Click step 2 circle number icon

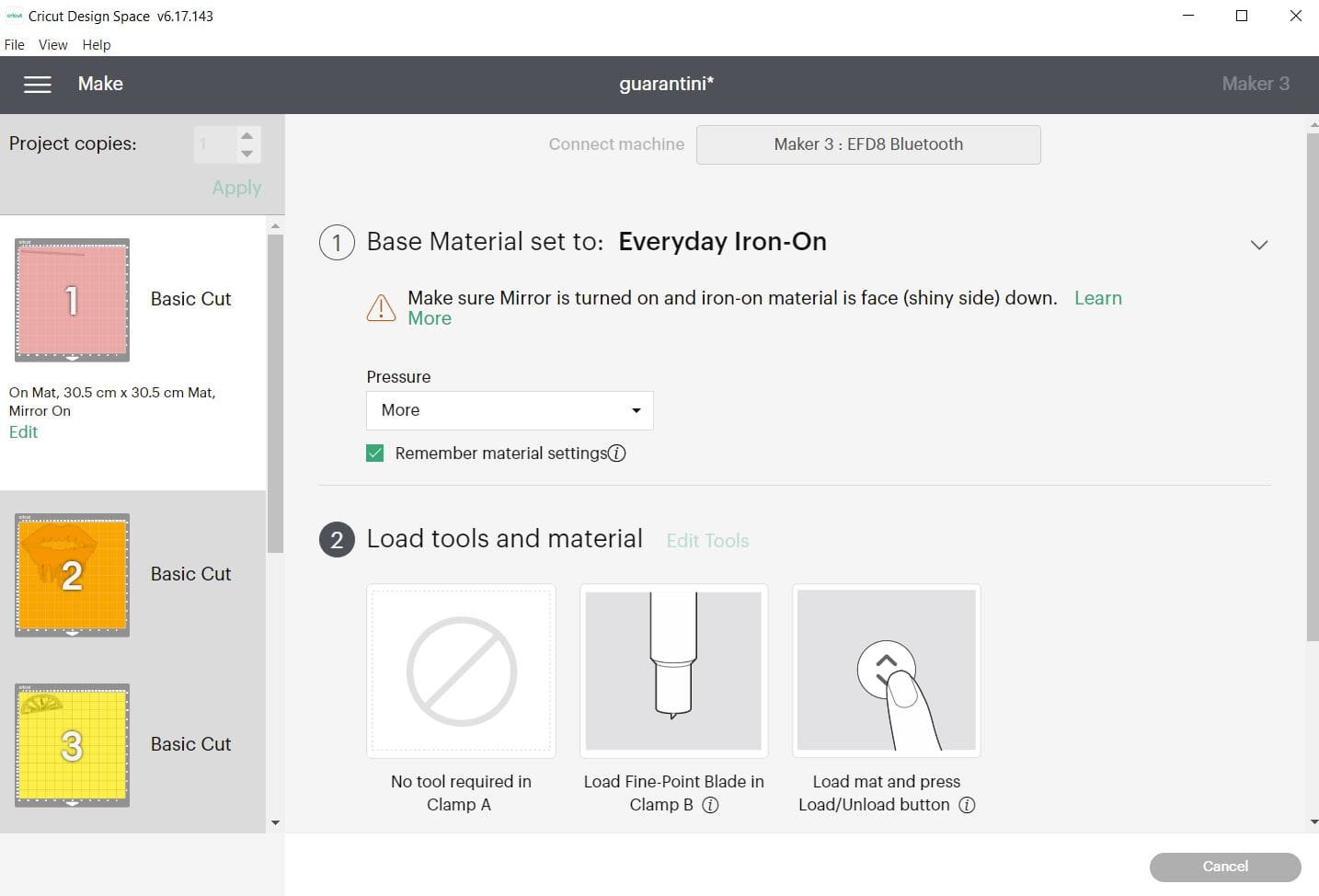pyautogui.click(x=337, y=540)
